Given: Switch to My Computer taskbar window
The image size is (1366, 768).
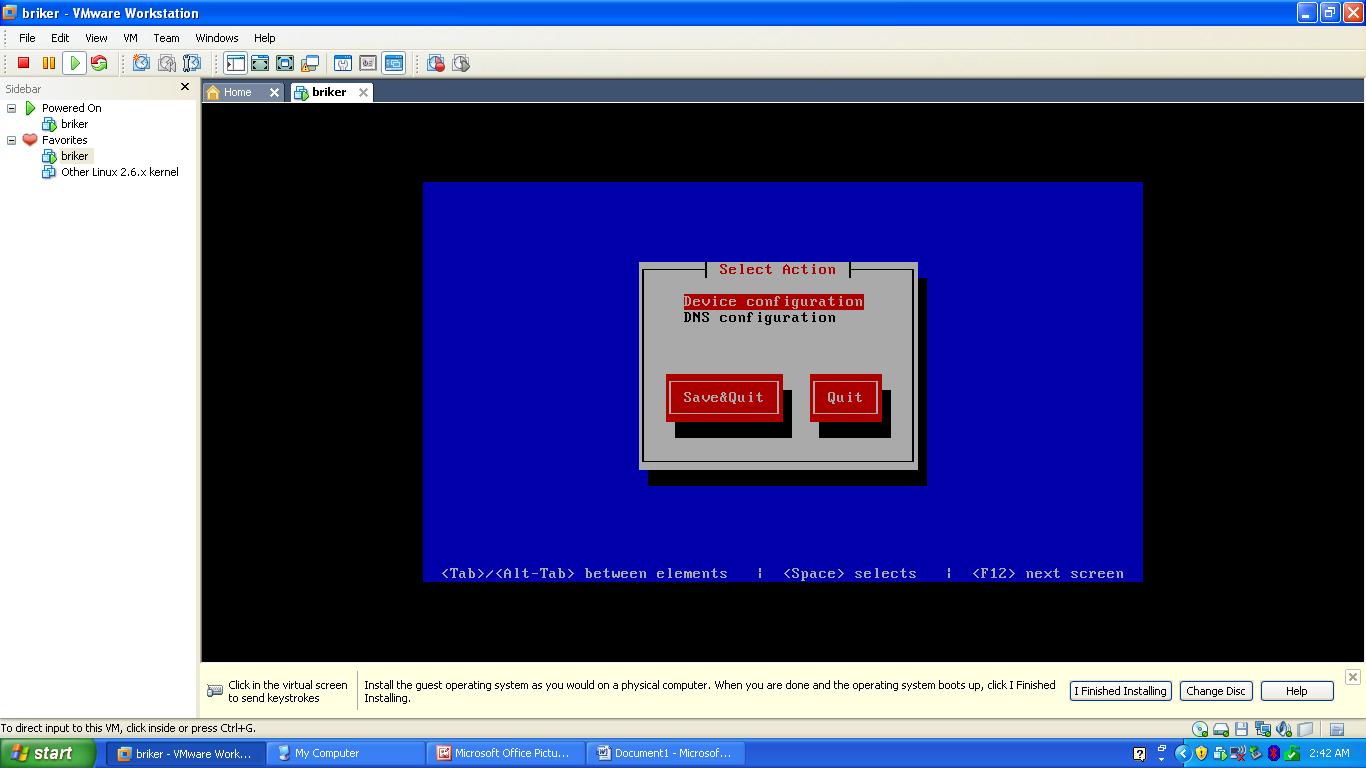Looking at the screenshot, I should point(347,753).
